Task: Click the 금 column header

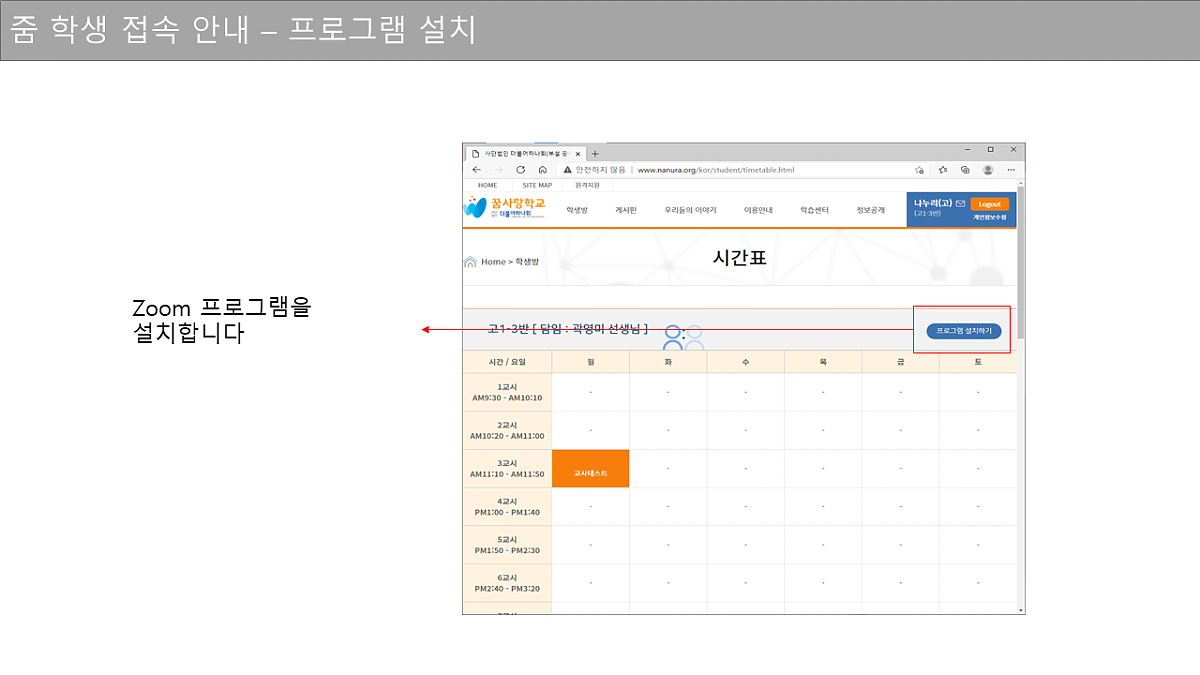Action: click(x=900, y=362)
